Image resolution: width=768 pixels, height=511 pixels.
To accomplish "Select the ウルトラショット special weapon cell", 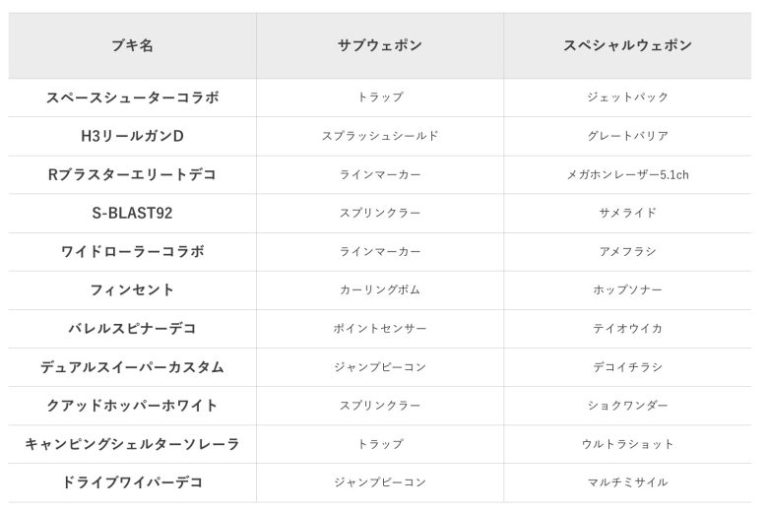I will coord(627,444).
